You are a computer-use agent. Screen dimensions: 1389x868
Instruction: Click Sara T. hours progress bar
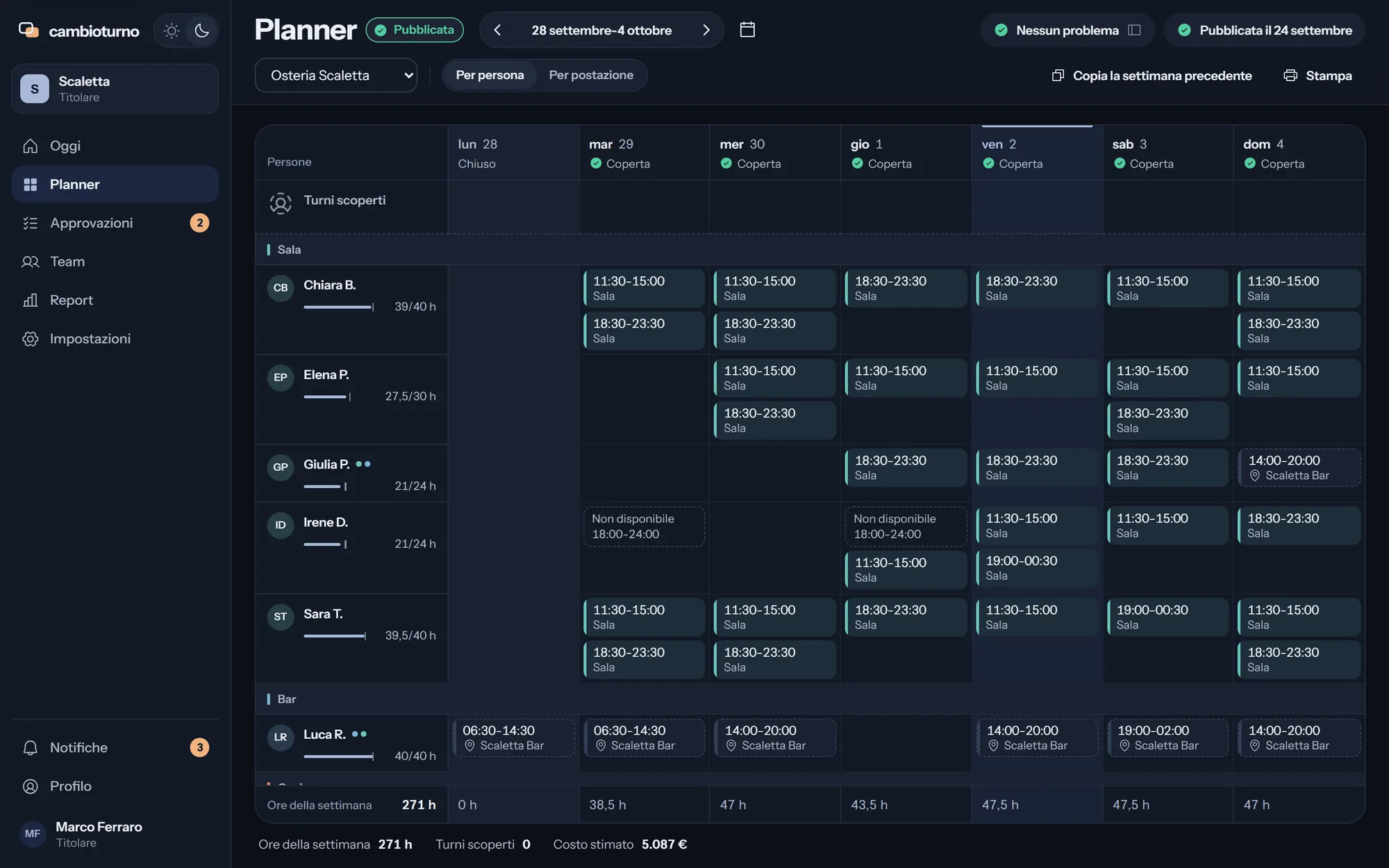(335, 636)
